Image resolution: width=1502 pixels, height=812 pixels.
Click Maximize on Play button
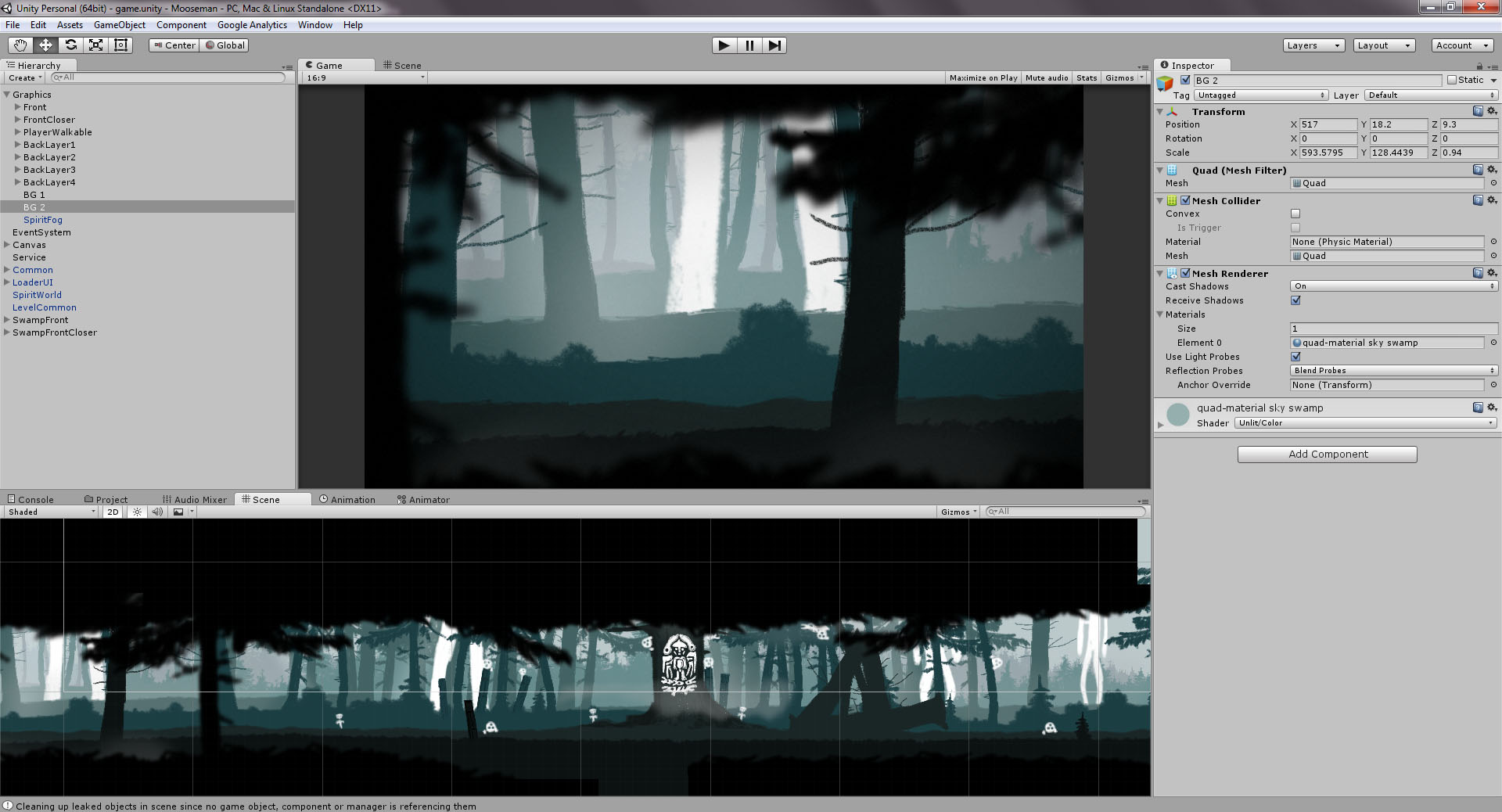[x=983, y=77]
